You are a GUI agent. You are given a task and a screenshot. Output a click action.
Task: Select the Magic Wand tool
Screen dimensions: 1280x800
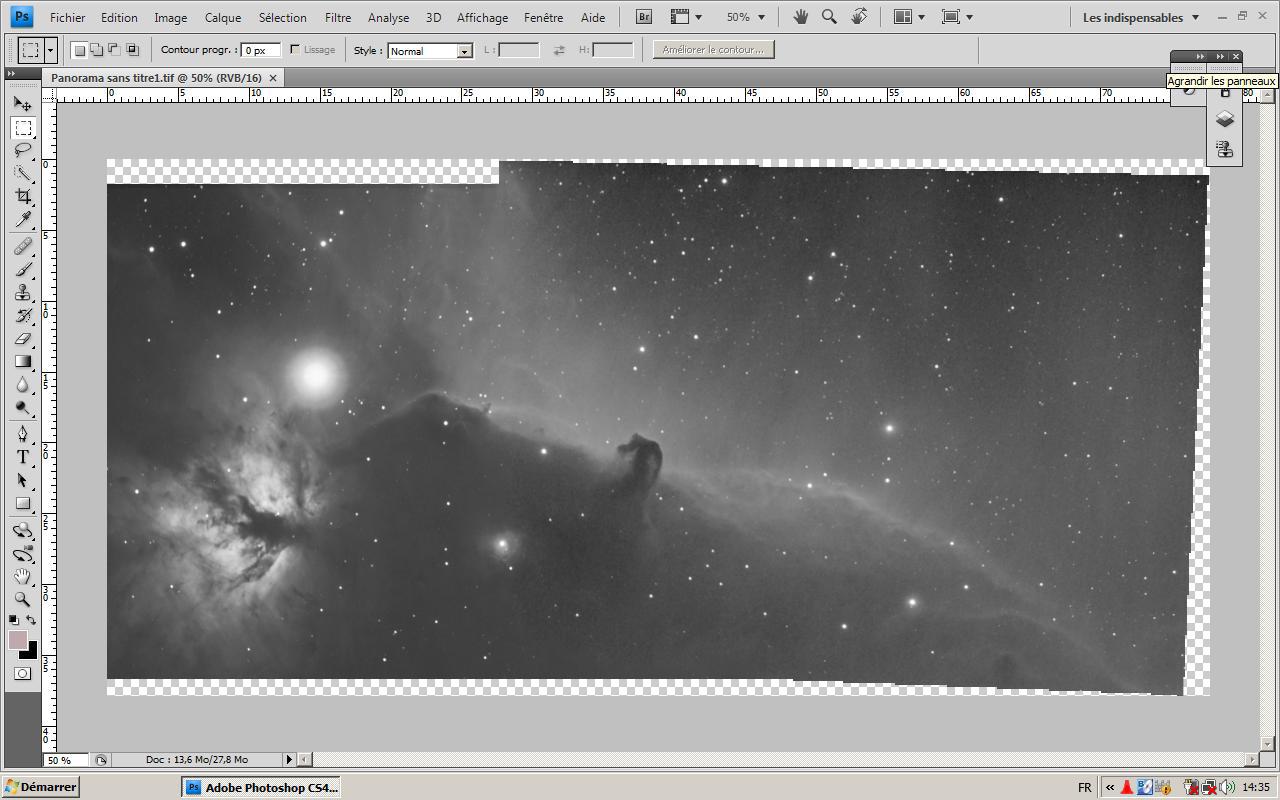22,174
